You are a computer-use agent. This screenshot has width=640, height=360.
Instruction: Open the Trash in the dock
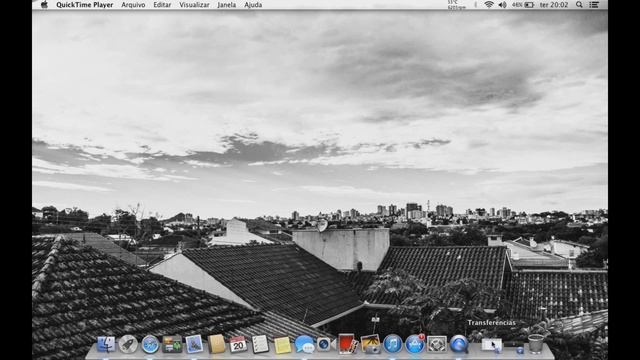click(536, 344)
